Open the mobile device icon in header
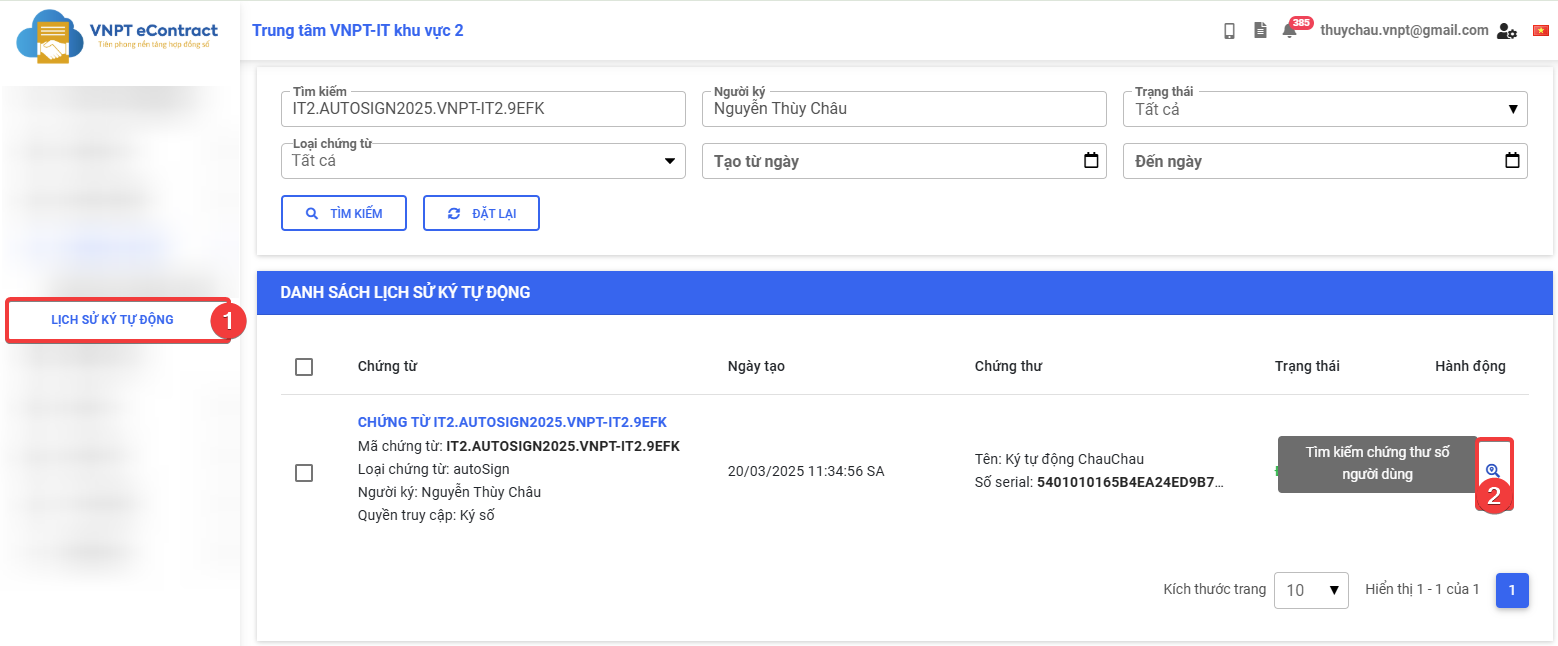Screen dimensions: 1558x646 click(1229, 31)
